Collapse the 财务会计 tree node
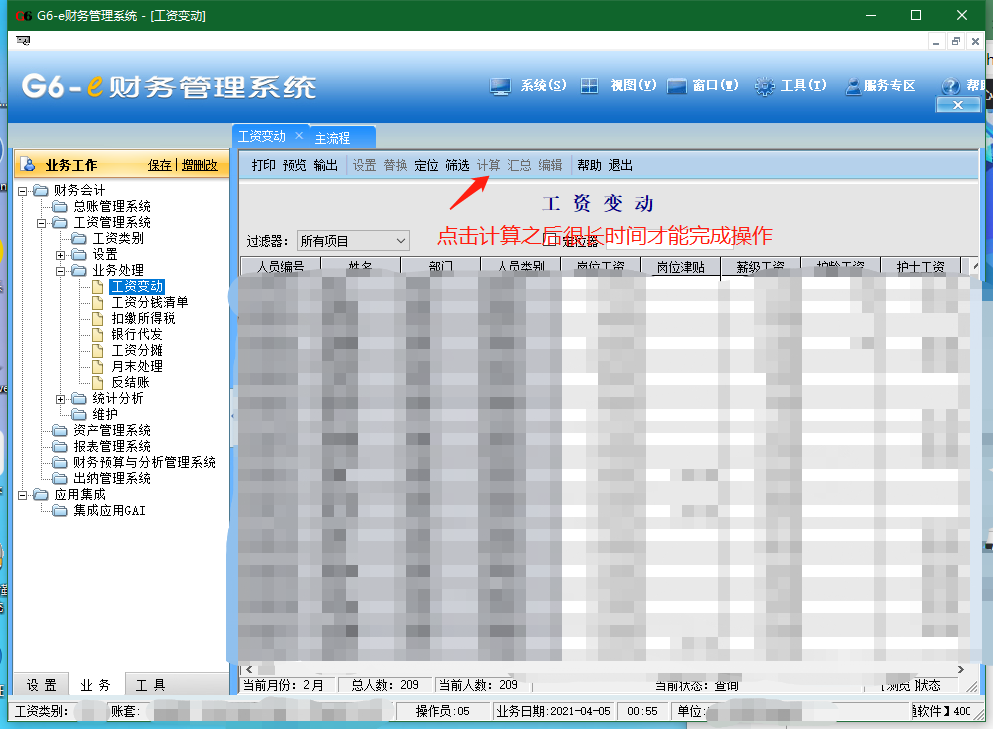This screenshot has height=729, width=993. click(x=23, y=191)
